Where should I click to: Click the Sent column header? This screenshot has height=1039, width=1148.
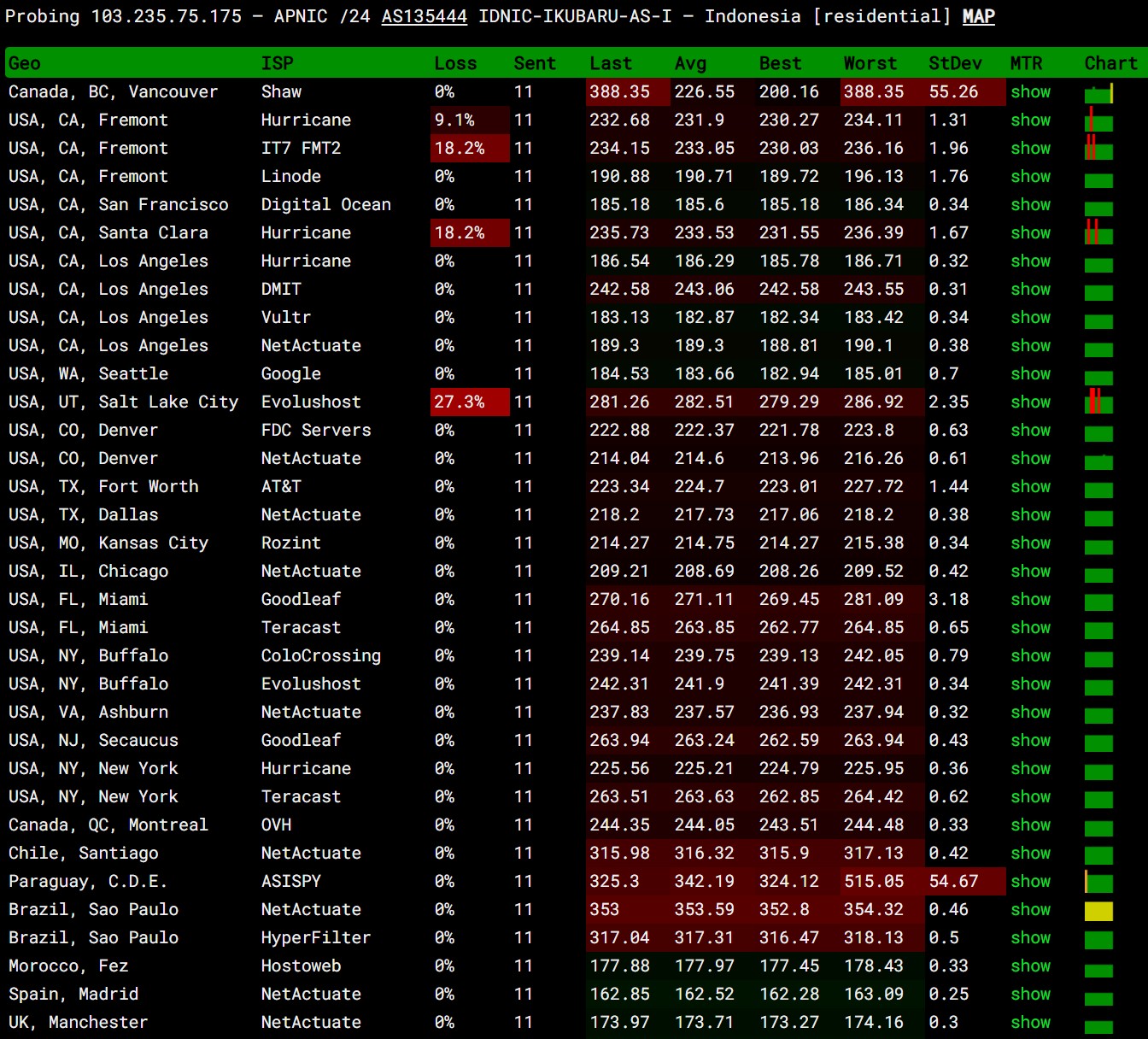[x=535, y=63]
